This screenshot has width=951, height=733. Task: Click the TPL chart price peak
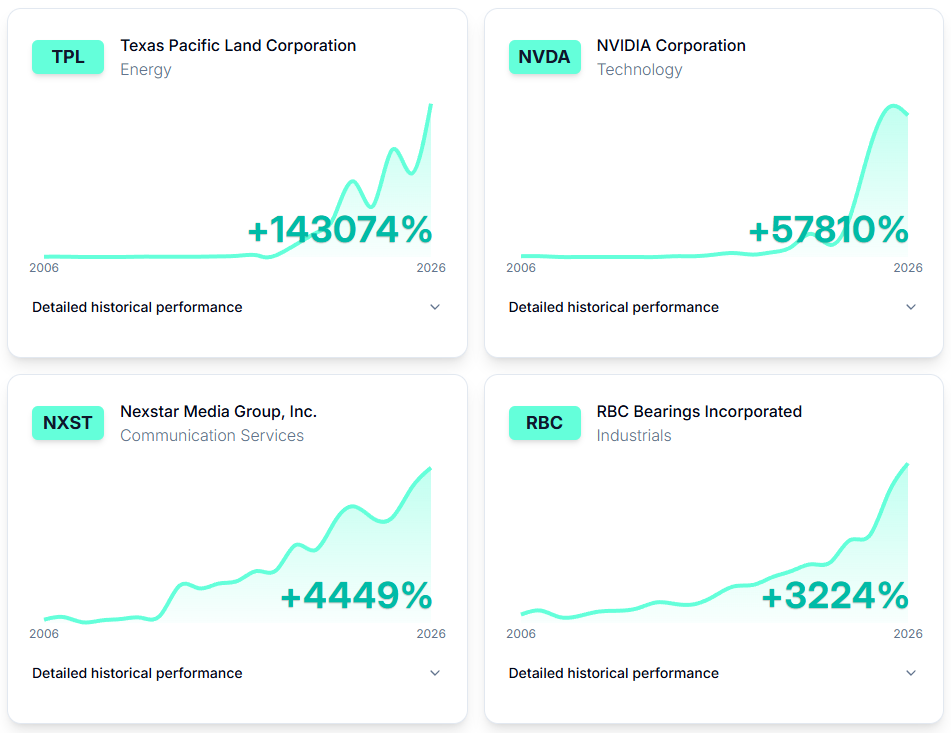click(431, 105)
